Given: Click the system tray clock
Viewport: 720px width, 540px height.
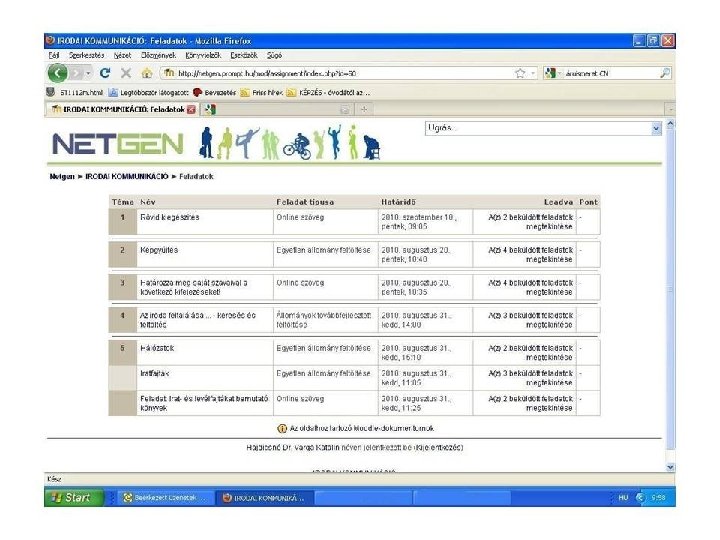Looking at the screenshot, I should click(658, 498).
